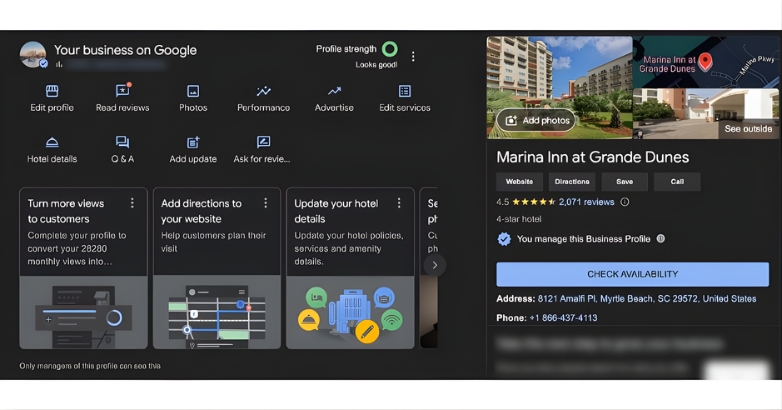Open the Advertise trend arrow icon
The width and height of the screenshot is (782, 410).
point(334,91)
